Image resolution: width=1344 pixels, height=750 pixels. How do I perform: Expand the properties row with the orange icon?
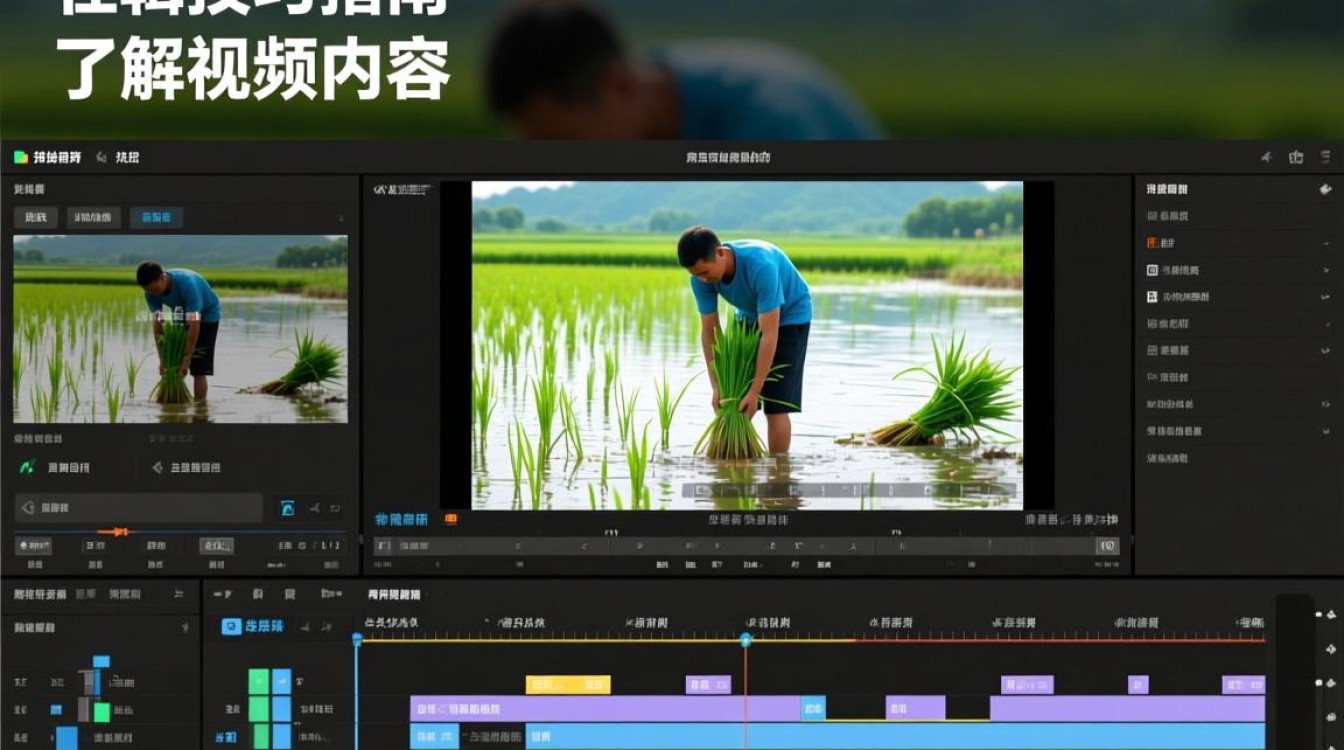pos(1327,243)
